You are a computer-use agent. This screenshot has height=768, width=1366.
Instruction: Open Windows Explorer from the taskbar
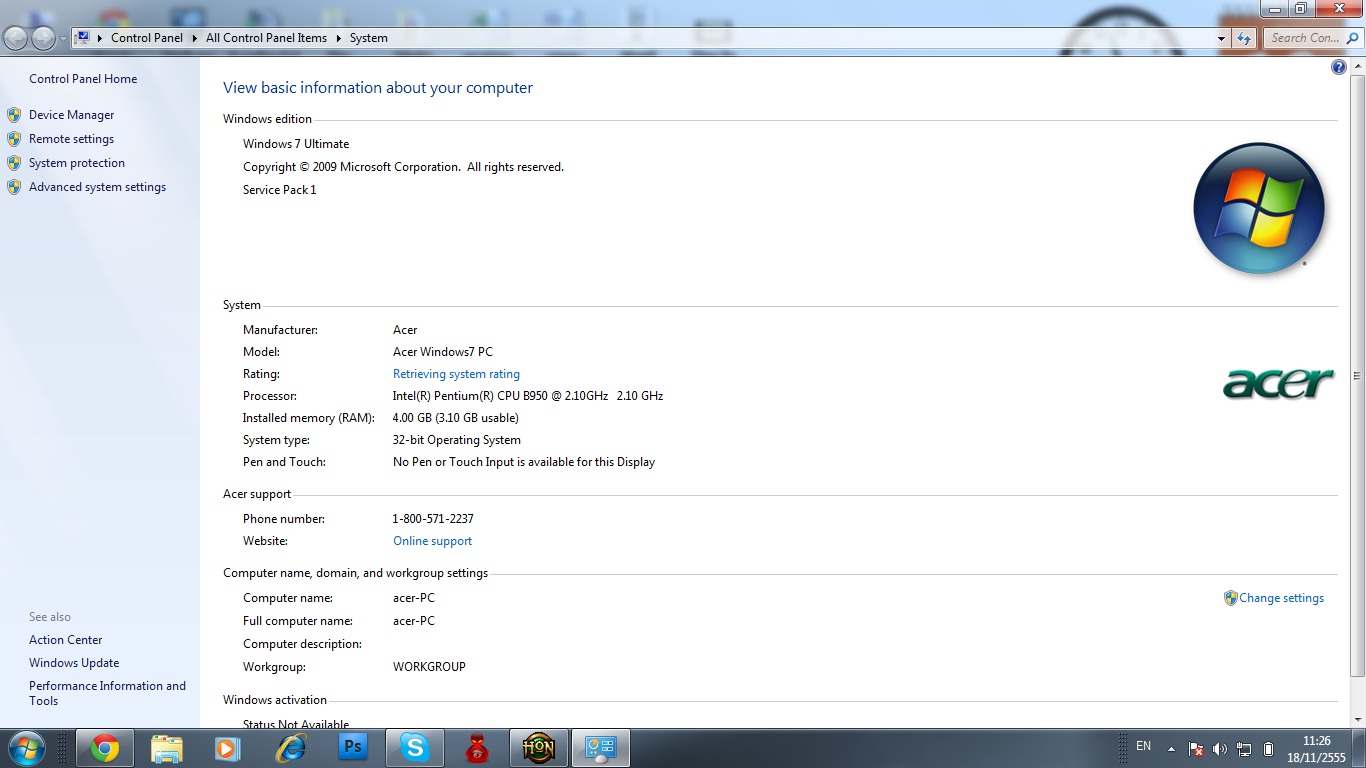pos(167,748)
